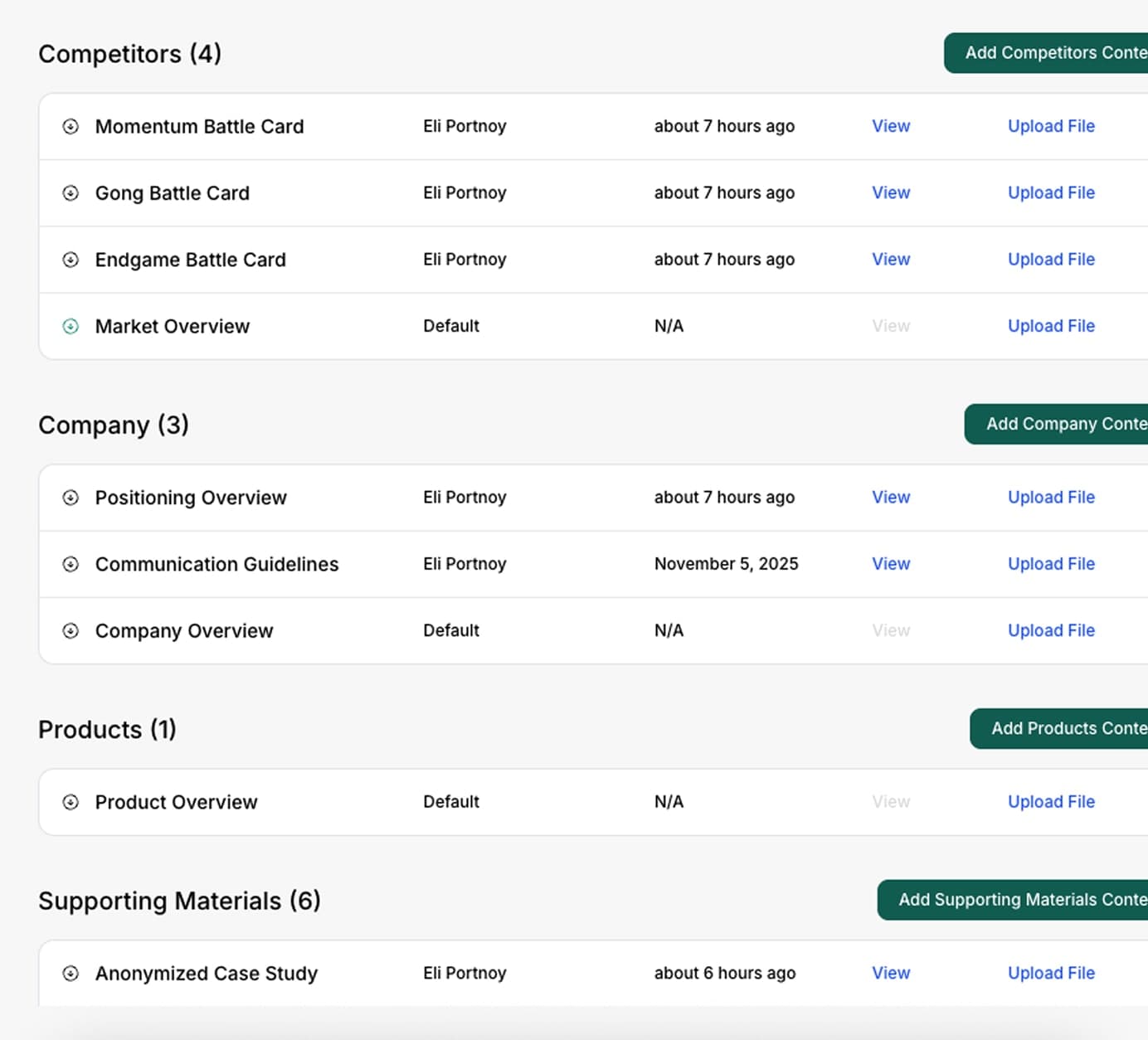Click Upload File for Market Overview
The width and height of the screenshot is (1148, 1040).
[x=1050, y=326]
